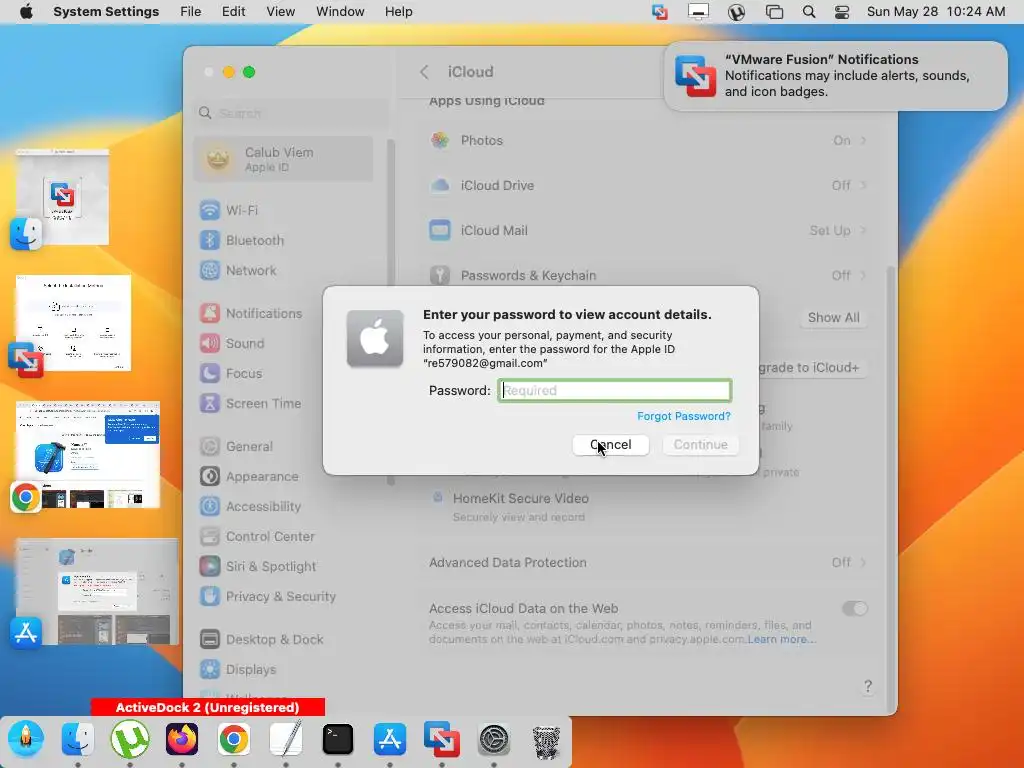Expand iCloud Mail Set Up chevron
The height and width of the screenshot is (768, 1024).
click(863, 231)
